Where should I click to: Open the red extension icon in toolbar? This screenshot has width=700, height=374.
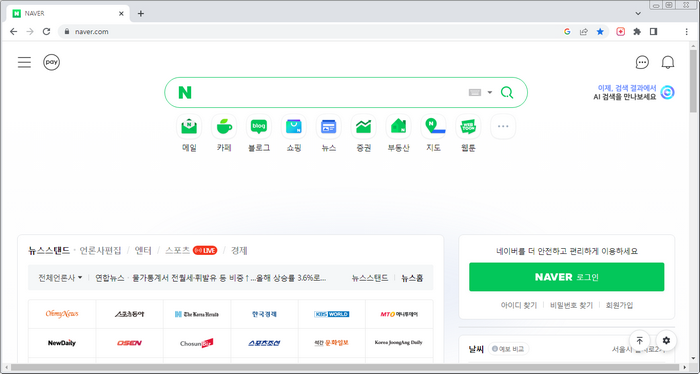click(621, 32)
